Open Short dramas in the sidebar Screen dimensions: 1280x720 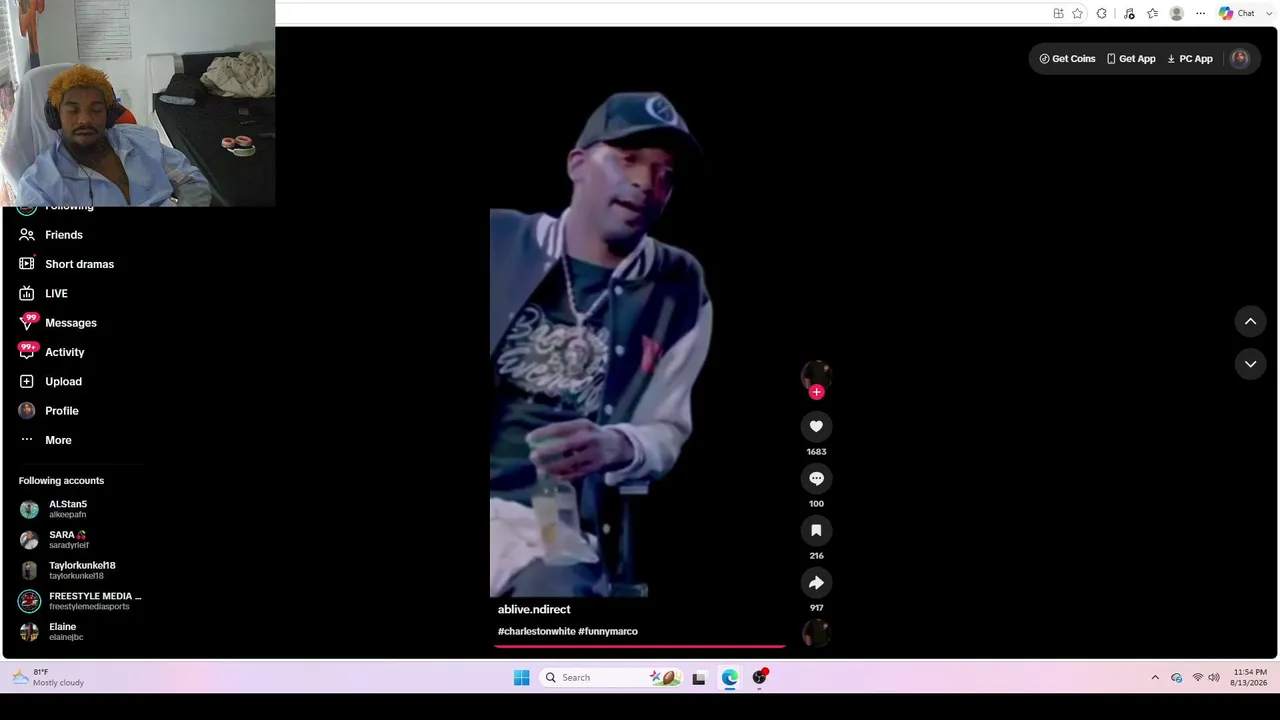pos(79,264)
